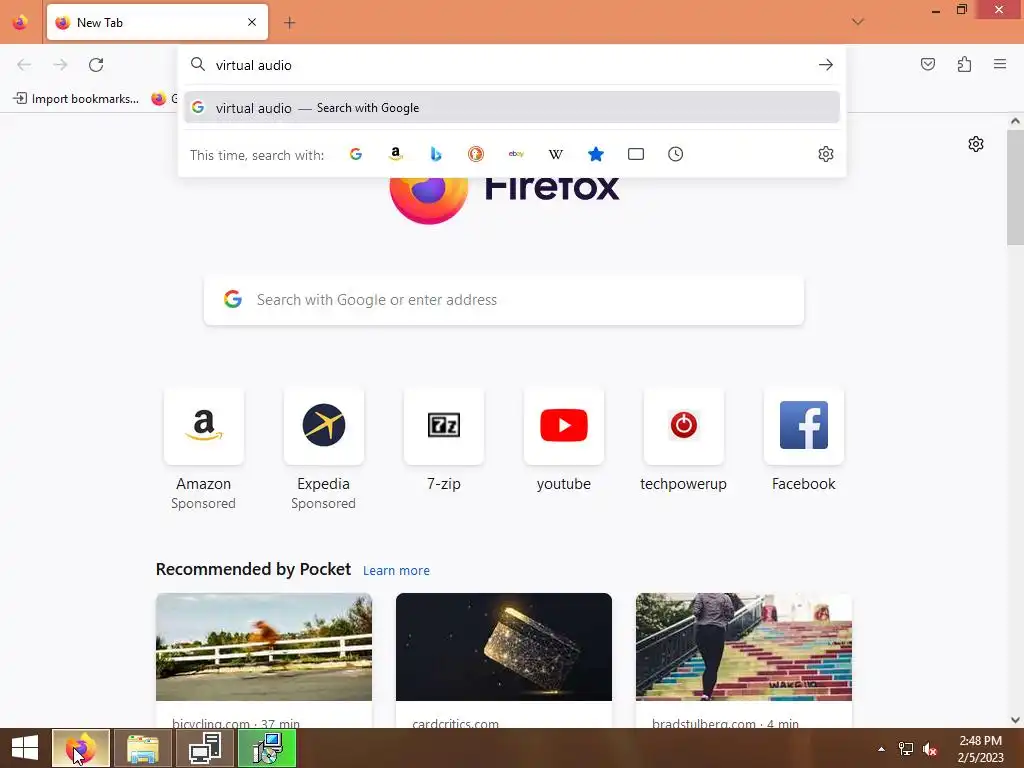Viewport: 1024px width, 768px height.
Task: Go back one page
Action: click(x=24, y=65)
